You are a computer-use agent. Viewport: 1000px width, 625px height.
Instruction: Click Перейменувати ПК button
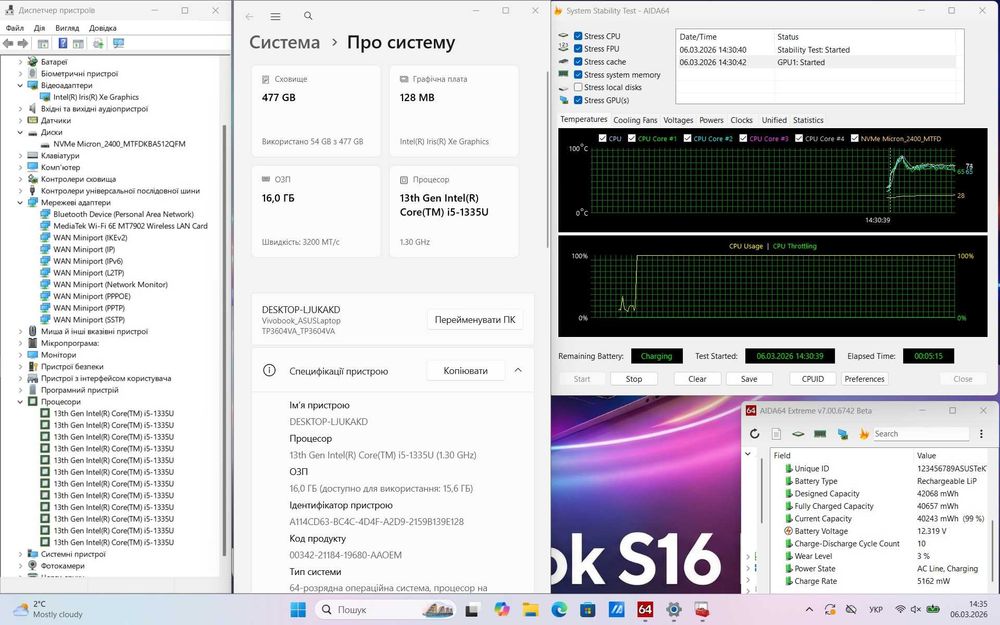[474, 320]
